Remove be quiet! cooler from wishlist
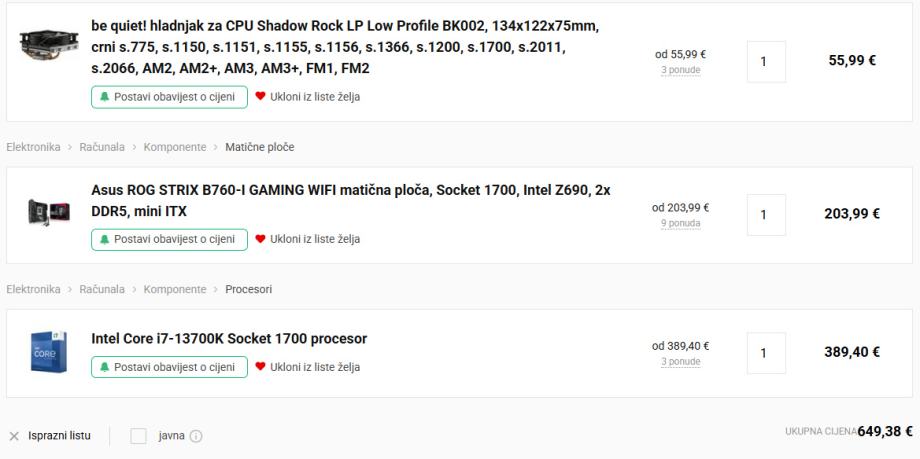Screen dimensions: 920x459 click(308, 97)
